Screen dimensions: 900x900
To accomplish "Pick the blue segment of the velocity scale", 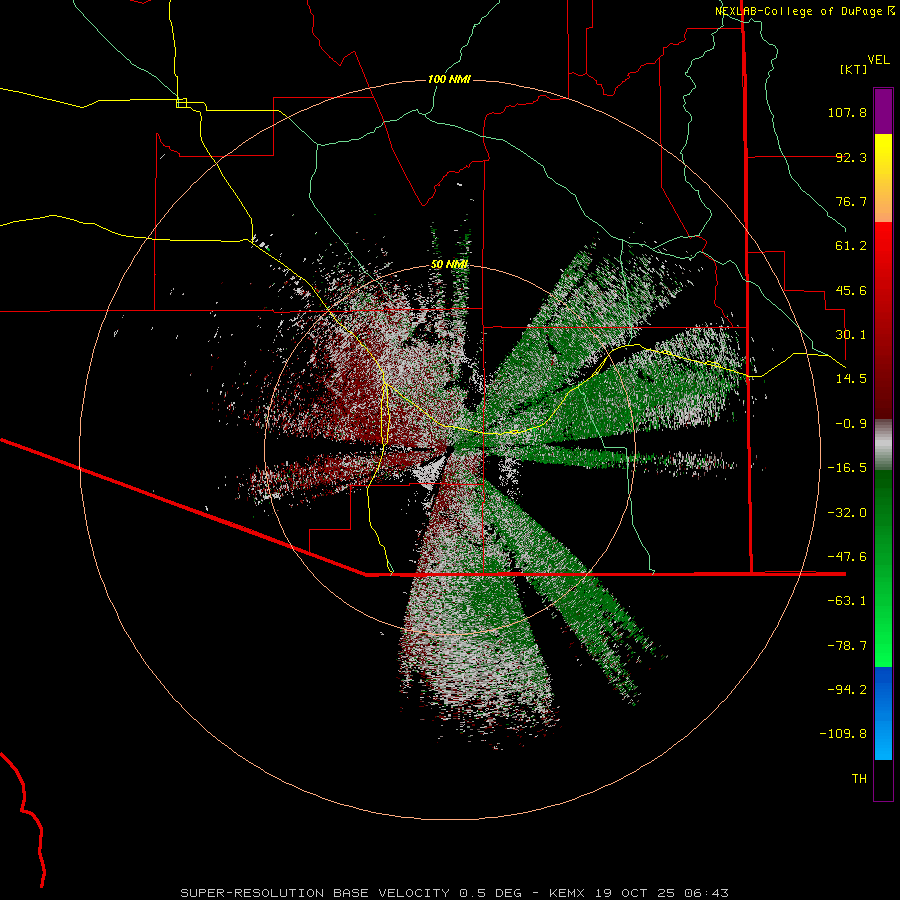I will pos(883,713).
